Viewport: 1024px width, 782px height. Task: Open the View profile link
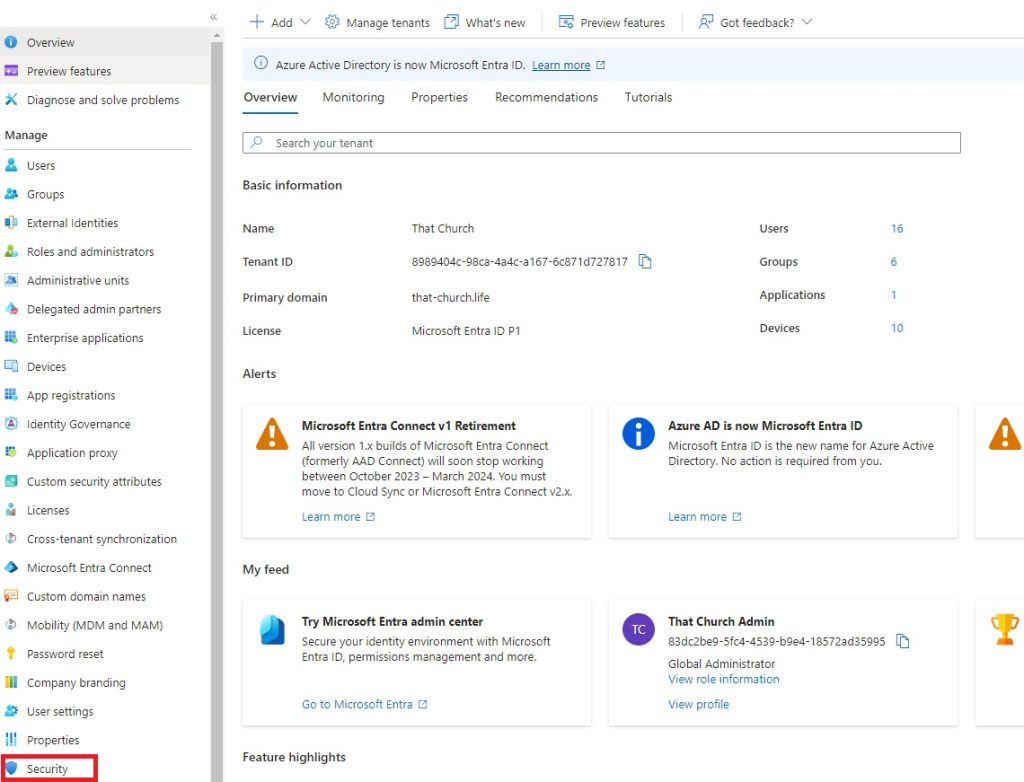pos(699,704)
